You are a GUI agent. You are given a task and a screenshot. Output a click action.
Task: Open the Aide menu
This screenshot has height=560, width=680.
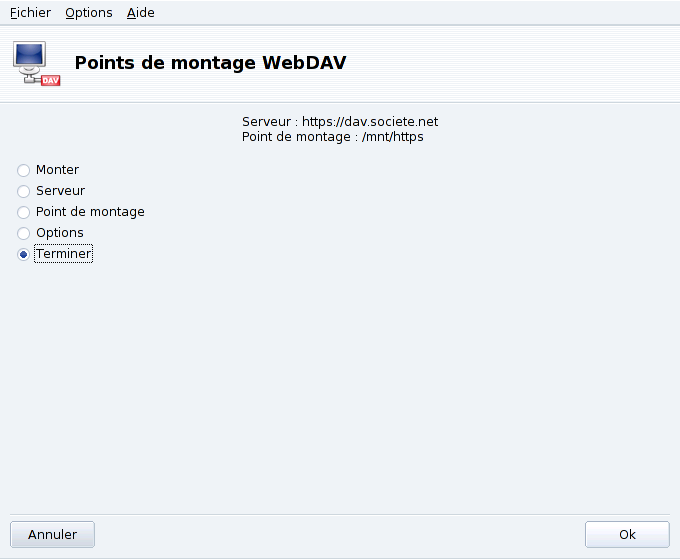click(141, 13)
